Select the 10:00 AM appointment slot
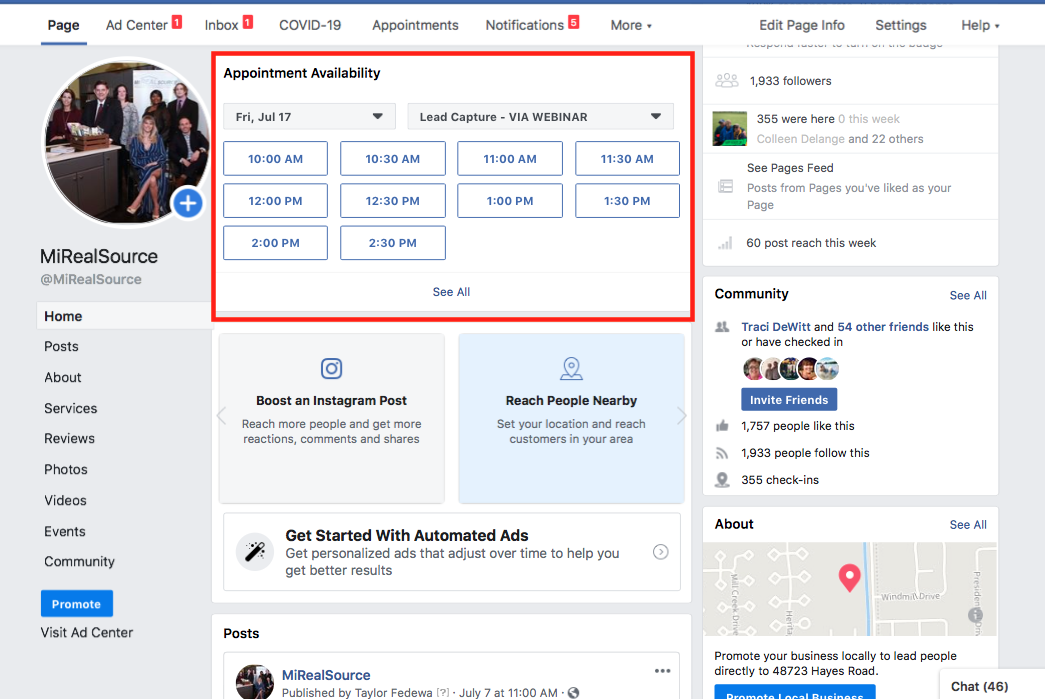 [x=275, y=159]
